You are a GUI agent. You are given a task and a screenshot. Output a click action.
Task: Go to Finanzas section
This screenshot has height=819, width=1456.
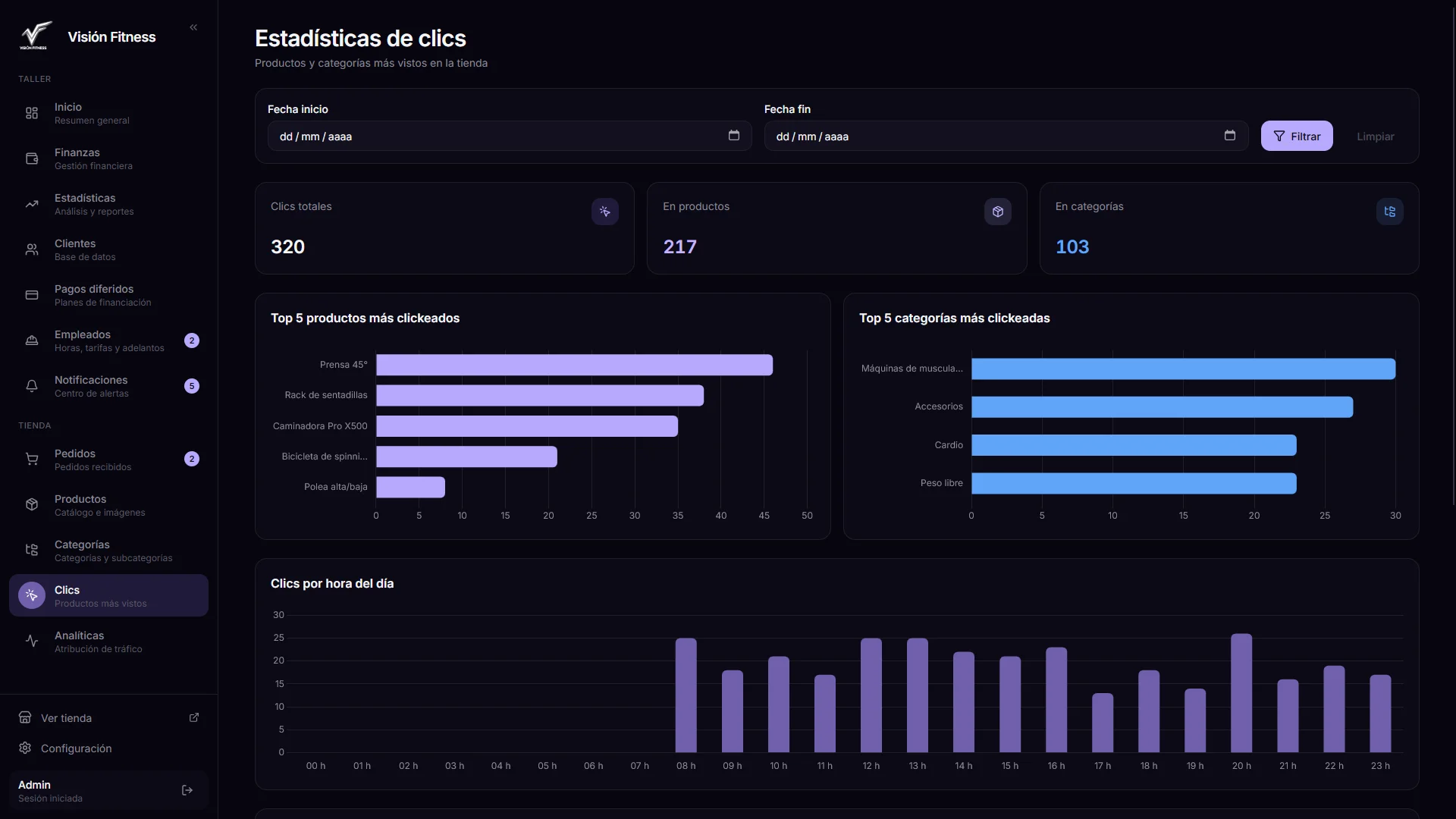coord(108,158)
